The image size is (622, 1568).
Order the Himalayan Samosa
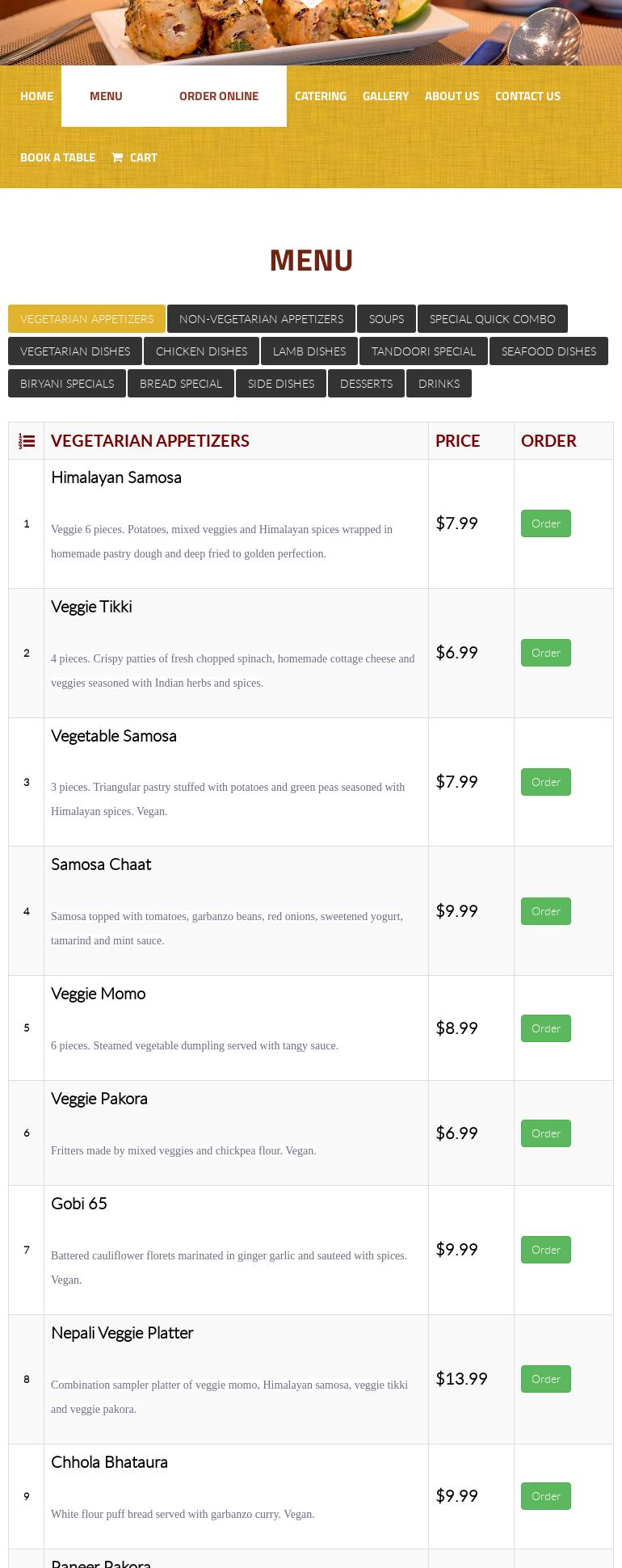(x=545, y=523)
